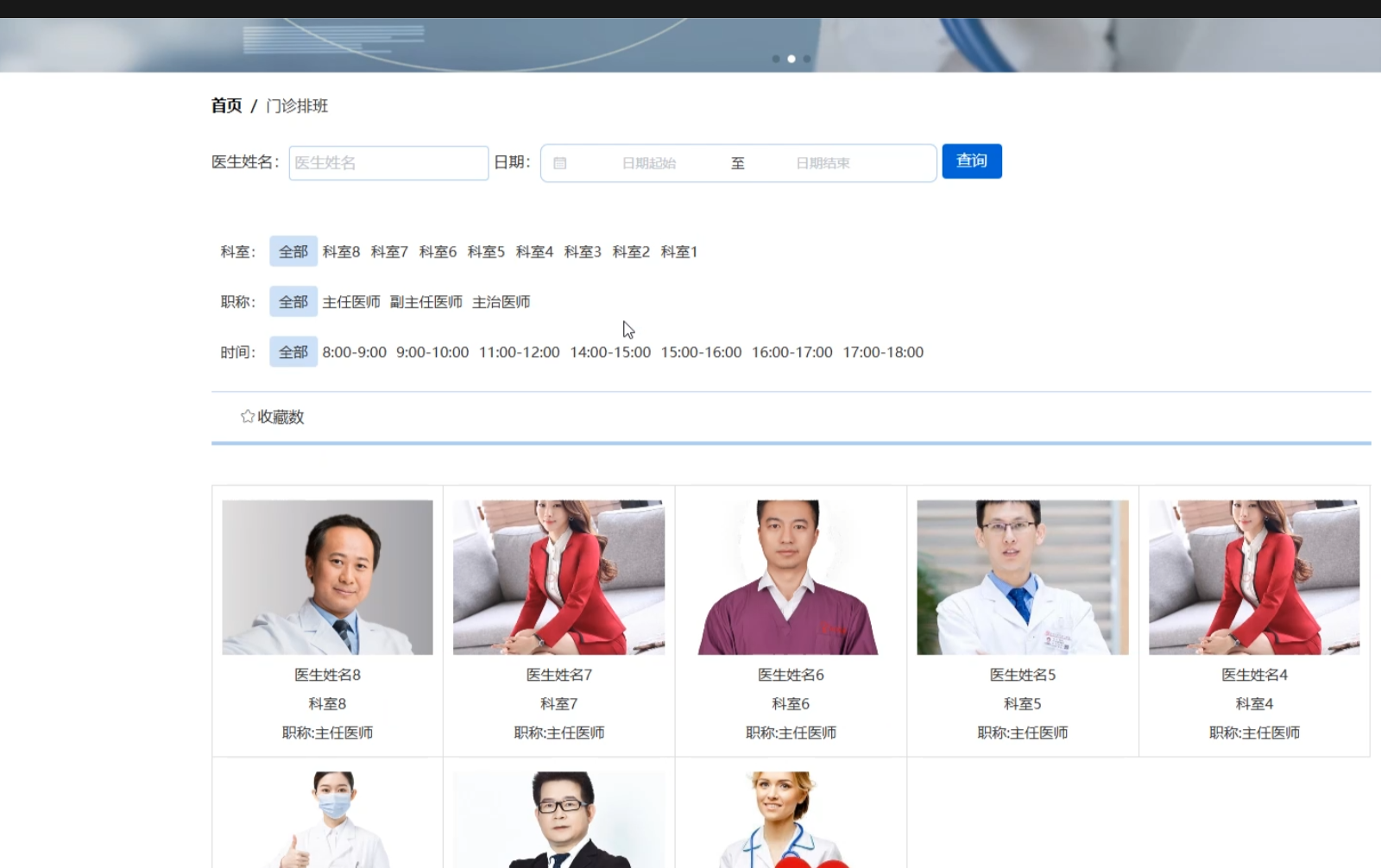Click the third carousel dot indicator
This screenshot has height=868, width=1381.
tap(807, 59)
